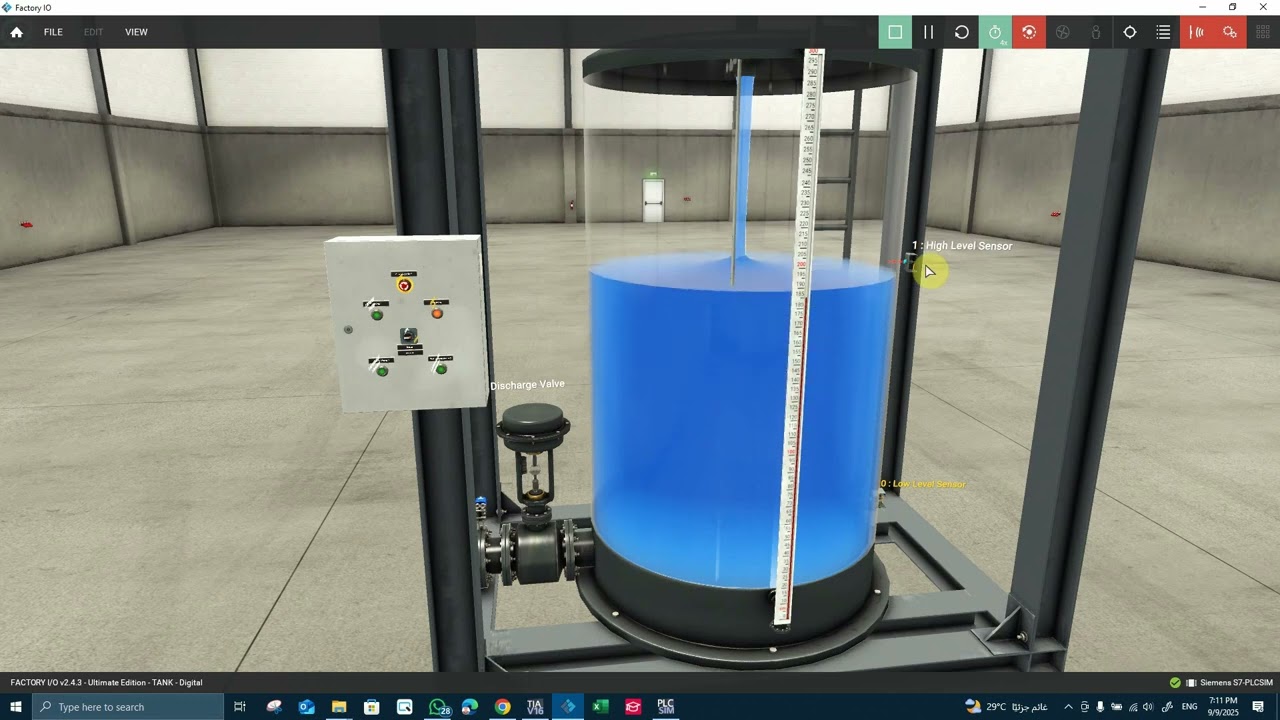Turn the selector switch on control panel

pyautogui.click(x=409, y=336)
